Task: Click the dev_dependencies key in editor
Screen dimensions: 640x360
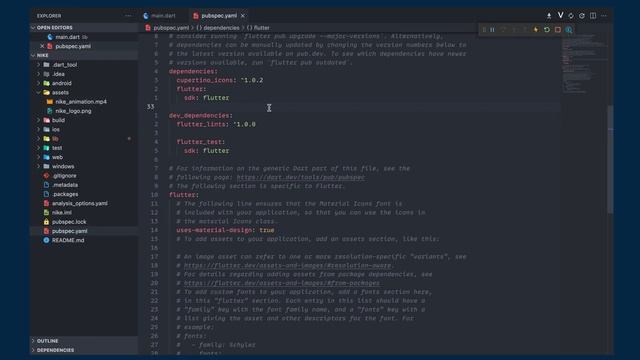Action: pos(200,116)
